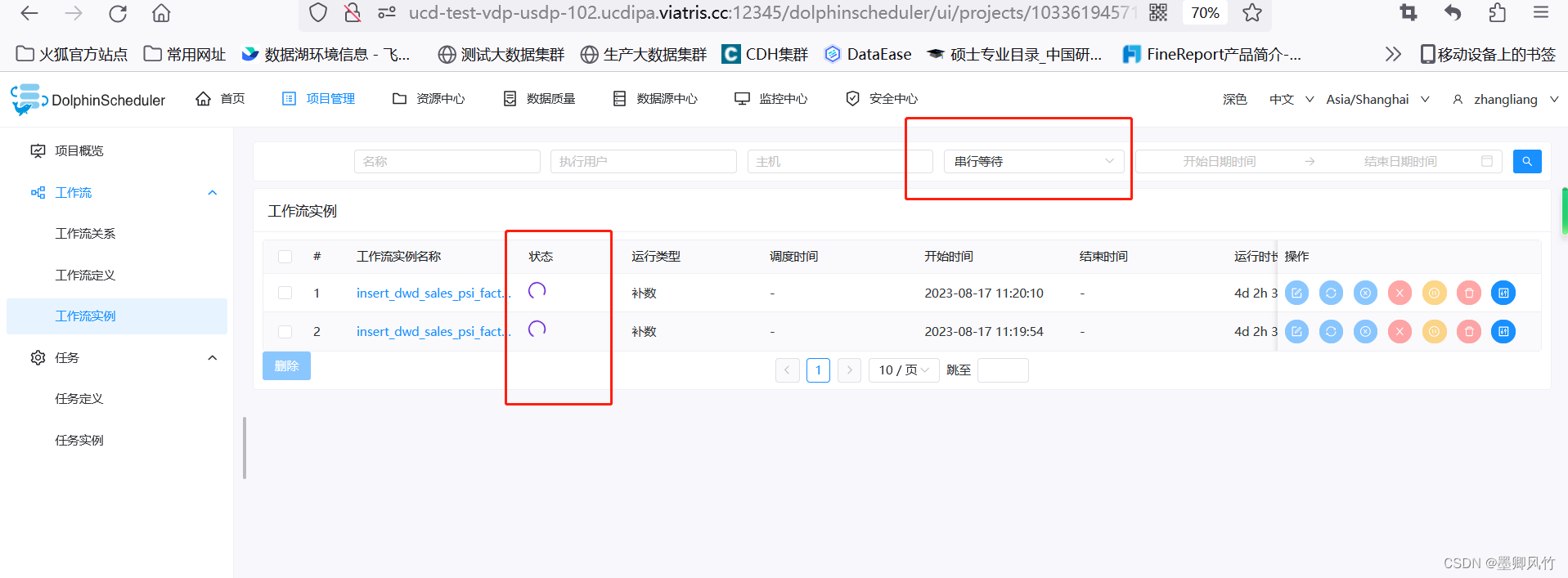Click the tracking protection shield icon
The image size is (1568, 578).
[318, 12]
